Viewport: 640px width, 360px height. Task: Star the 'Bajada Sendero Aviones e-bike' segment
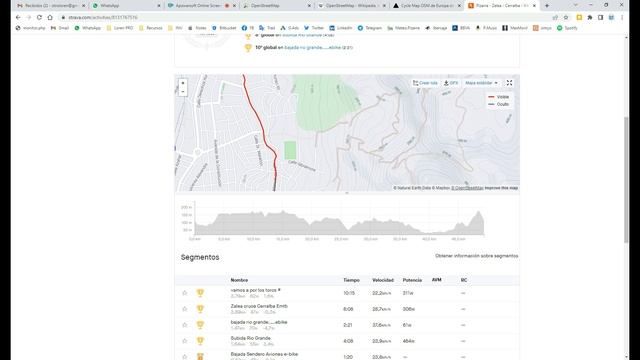point(184,356)
